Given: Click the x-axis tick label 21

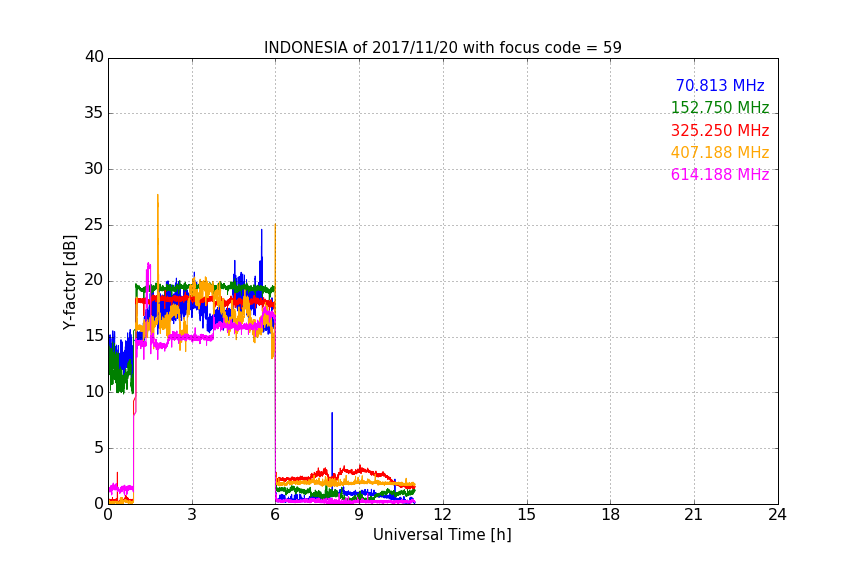Looking at the screenshot, I should pos(694,515).
